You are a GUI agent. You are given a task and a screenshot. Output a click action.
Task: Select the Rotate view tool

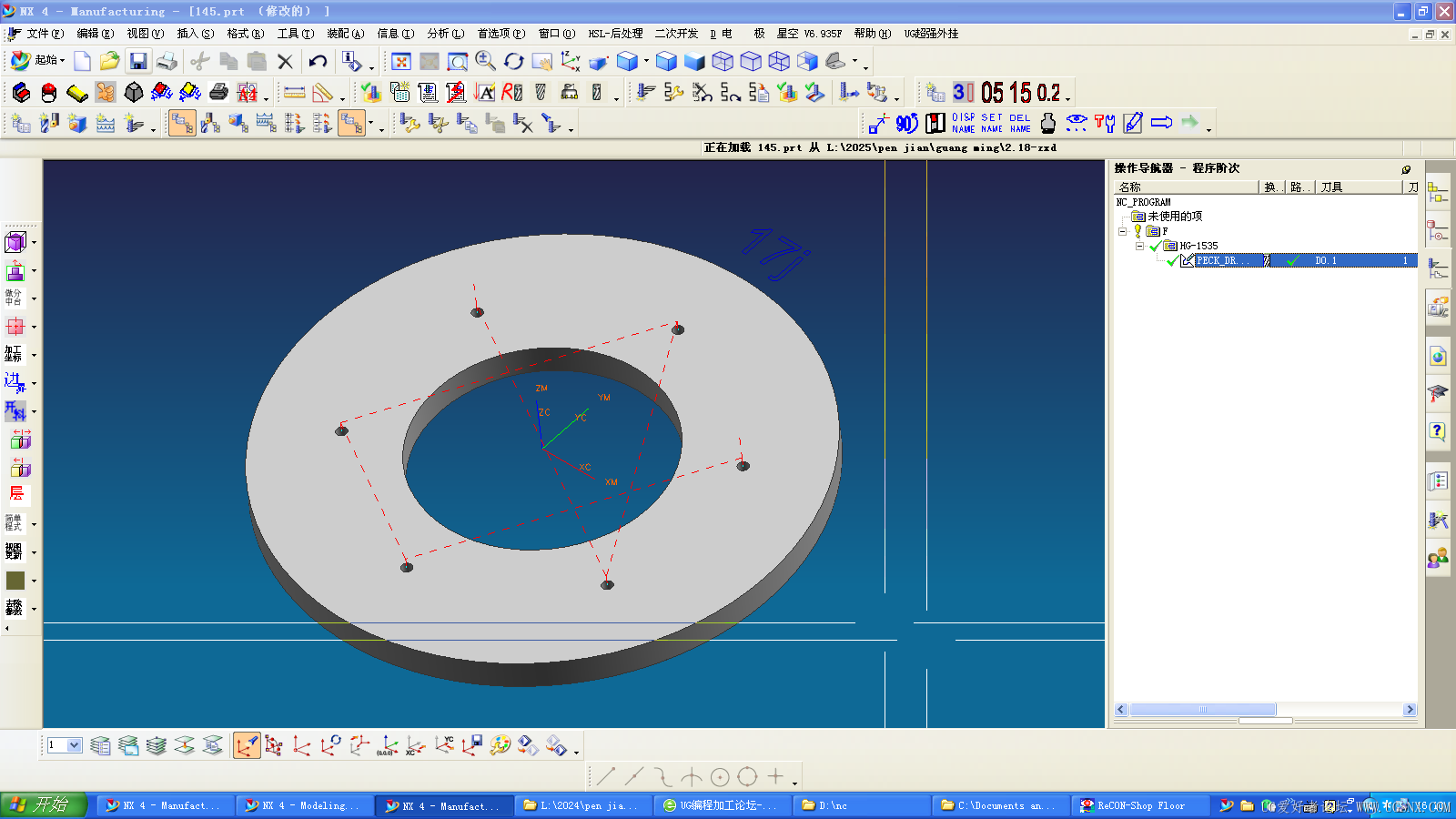click(x=513, y=61)
